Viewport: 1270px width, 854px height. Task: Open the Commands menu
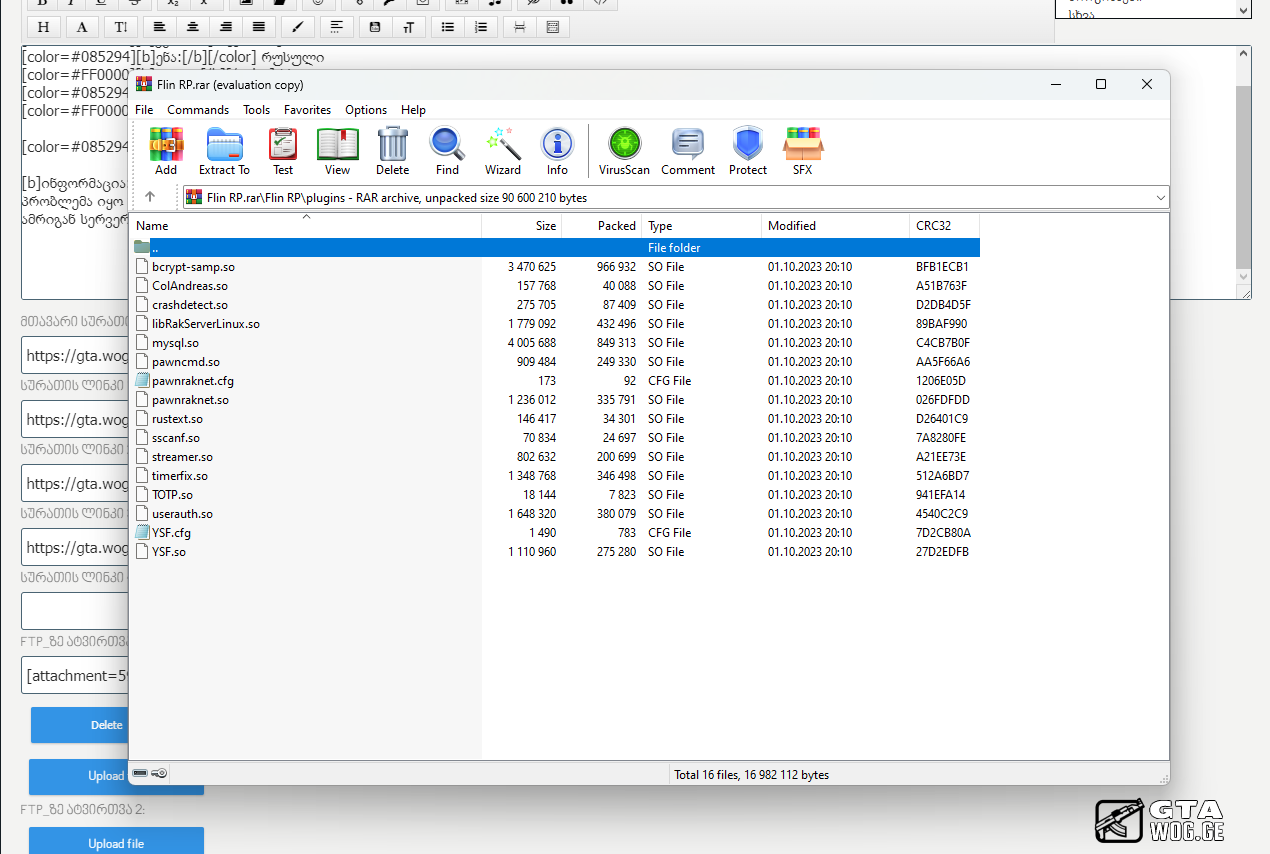coord(198,110)
